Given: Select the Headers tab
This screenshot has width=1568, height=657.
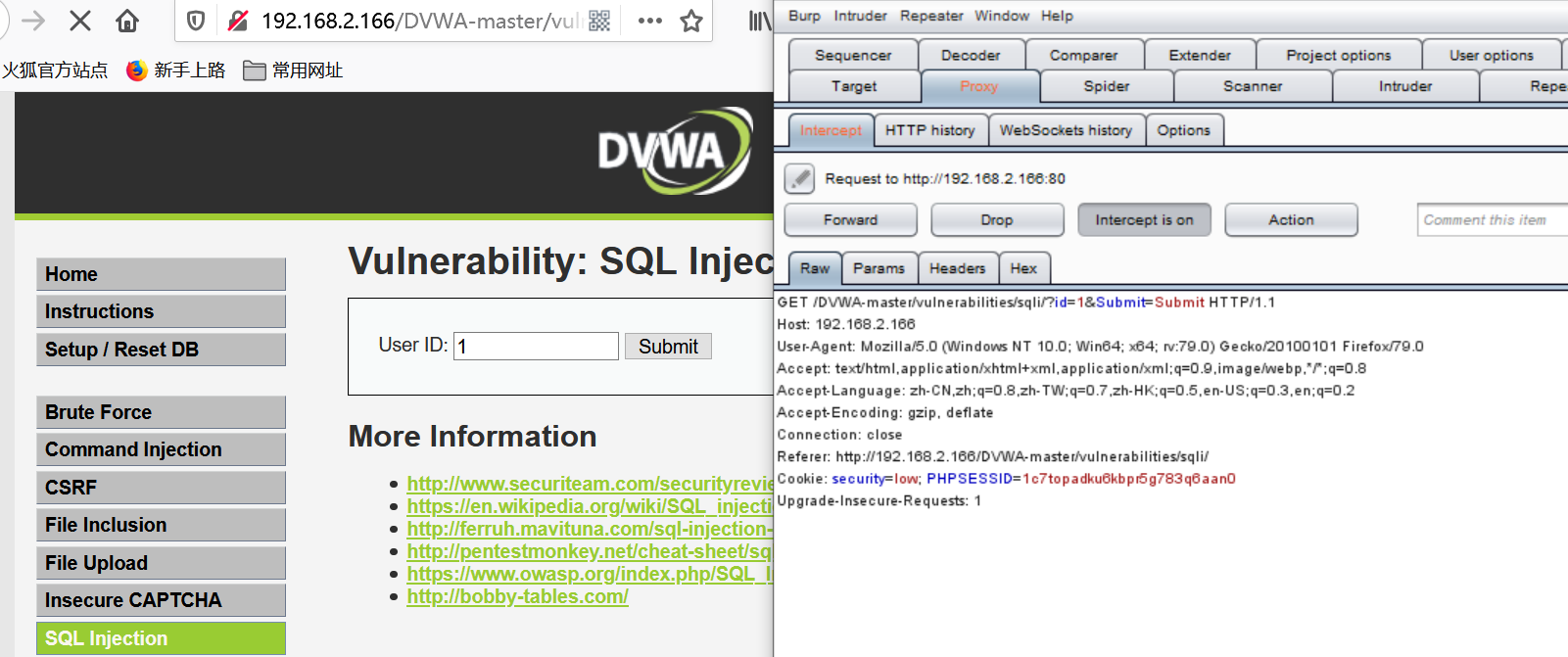Looking at the screenshot, I should tap(957, 268).
